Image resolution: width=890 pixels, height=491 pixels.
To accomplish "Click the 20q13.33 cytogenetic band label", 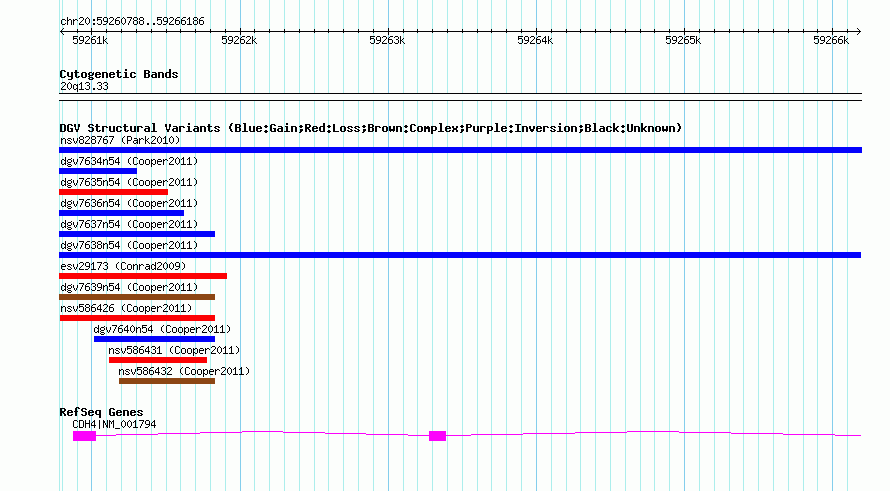I will [84, 86].
